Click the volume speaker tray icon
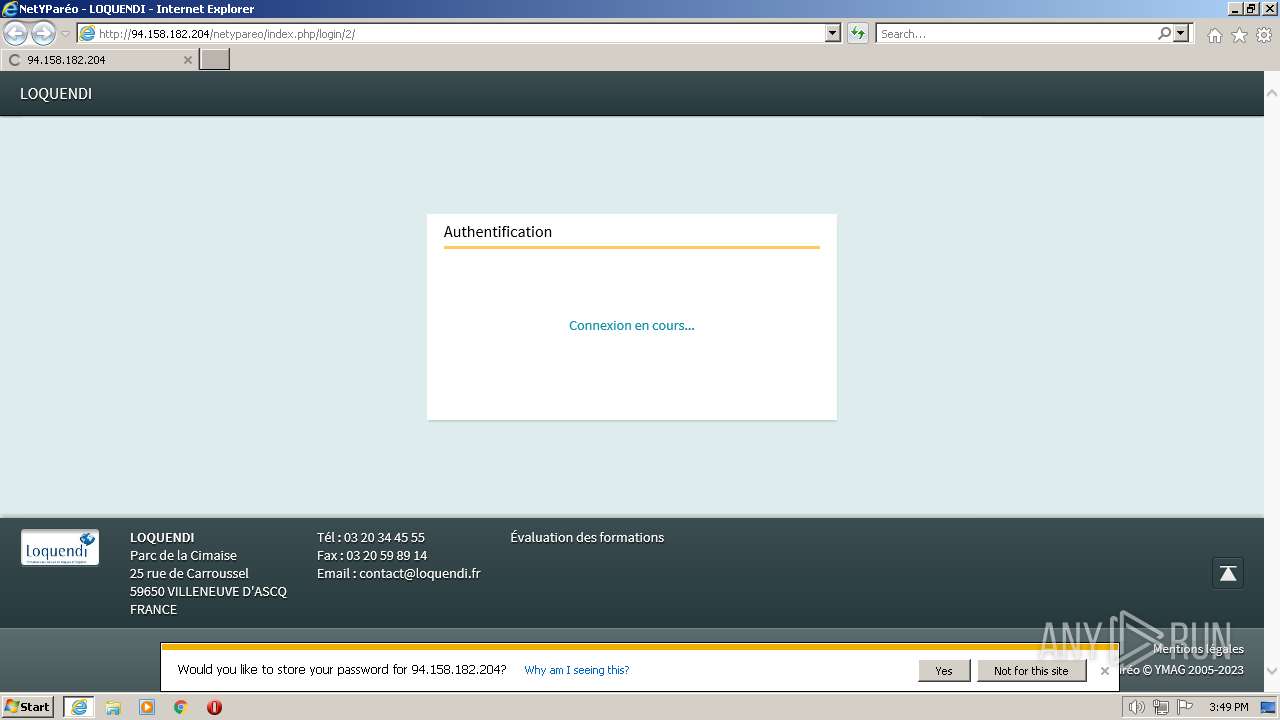This screenshot has width=1280, height=720. click(1136, 707)
